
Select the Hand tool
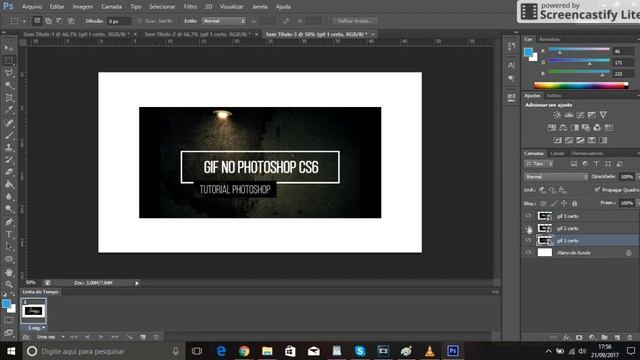point(9,272)
